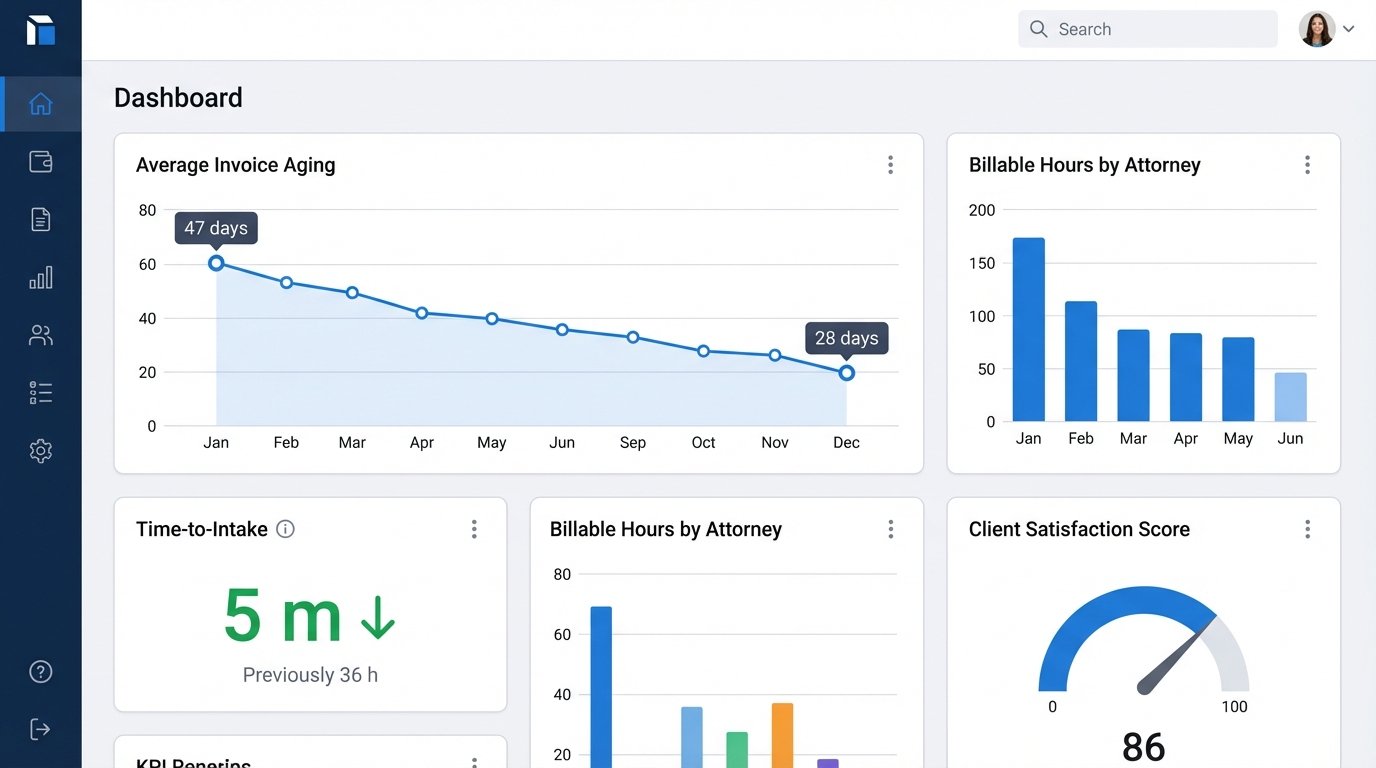Click the Help question-mark icon
The width and height of the screenshot is (1376, 768).
point(40,671)
